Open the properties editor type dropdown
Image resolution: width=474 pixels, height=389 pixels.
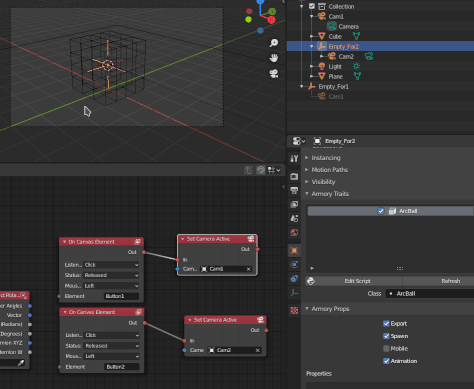pyautogui.click(x=299, y=141)
